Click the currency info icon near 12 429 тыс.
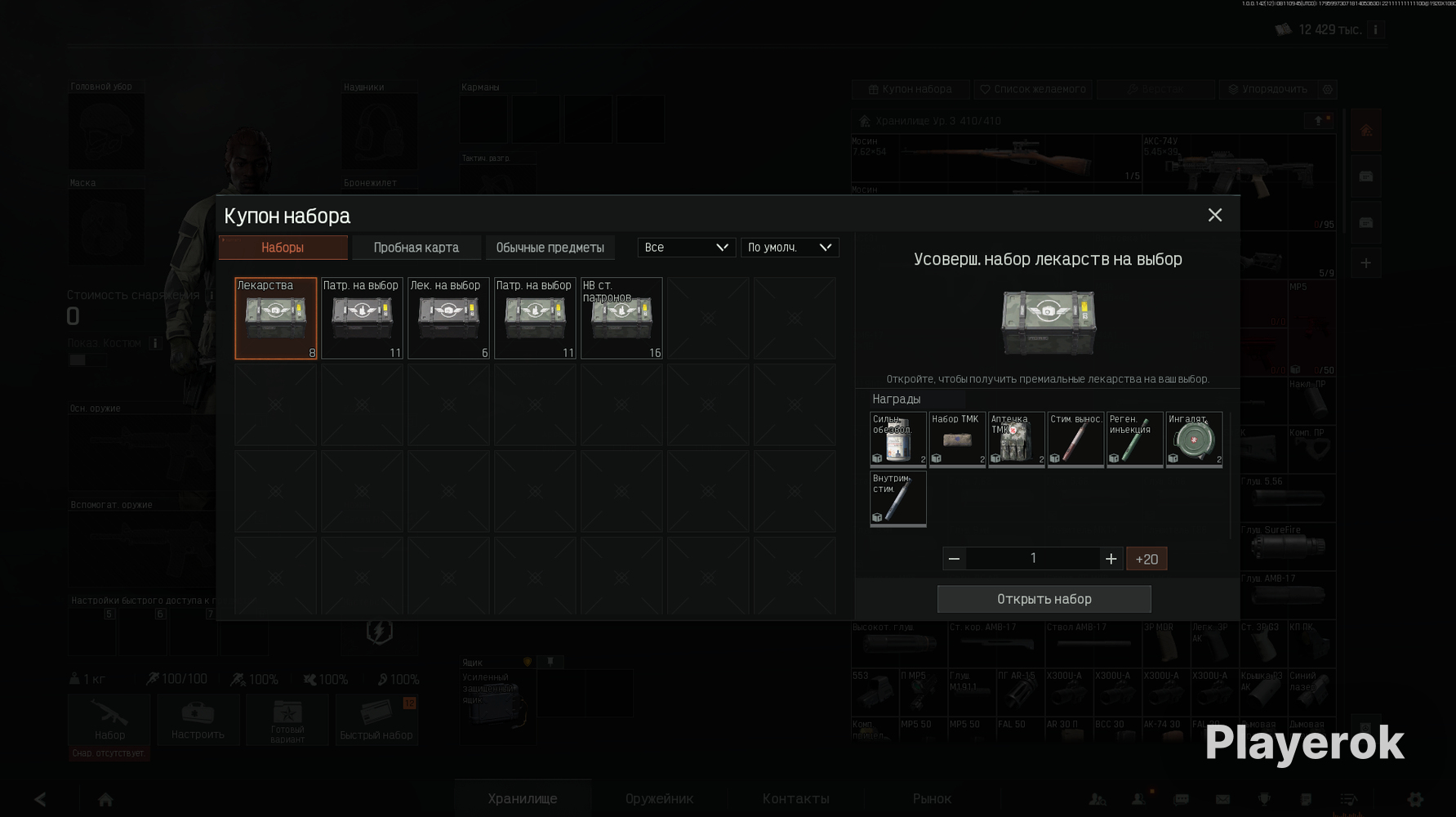This screenshot has width=1456, height=817. [1375, 30]
